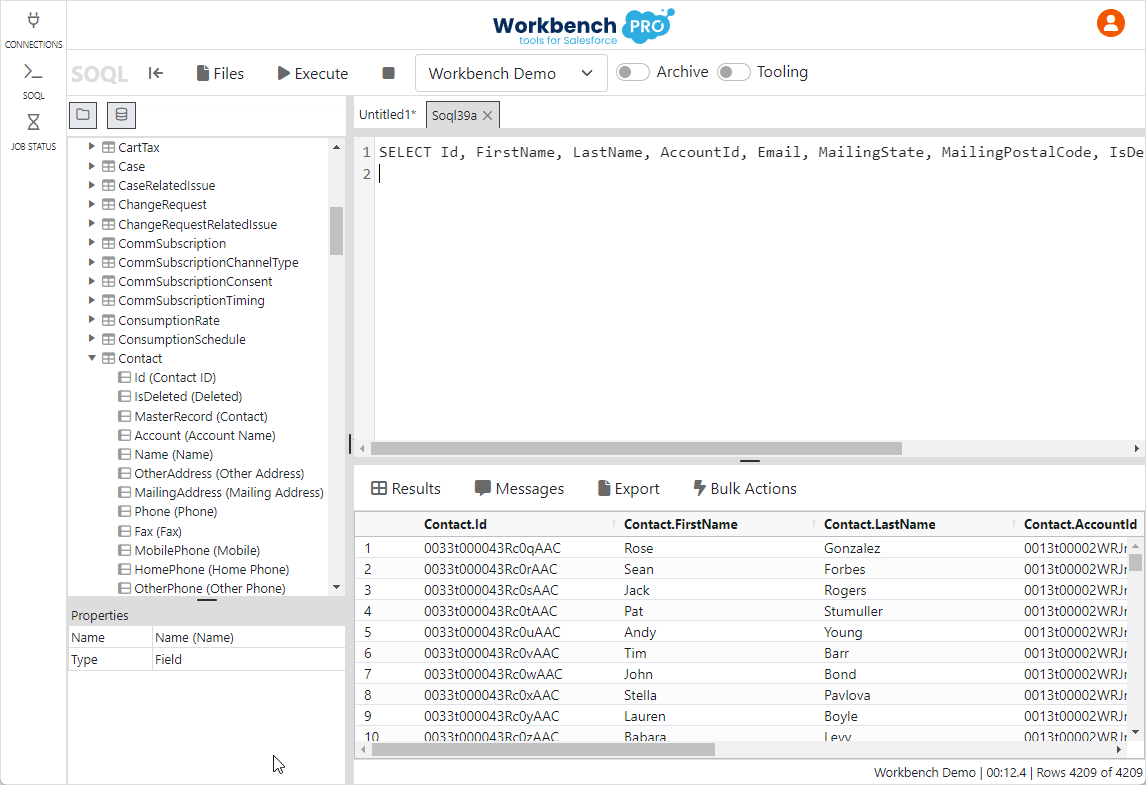Screen dimensions: 1146x785
Task: Sort by the Contact.FirstName column header
Action: 680,524
